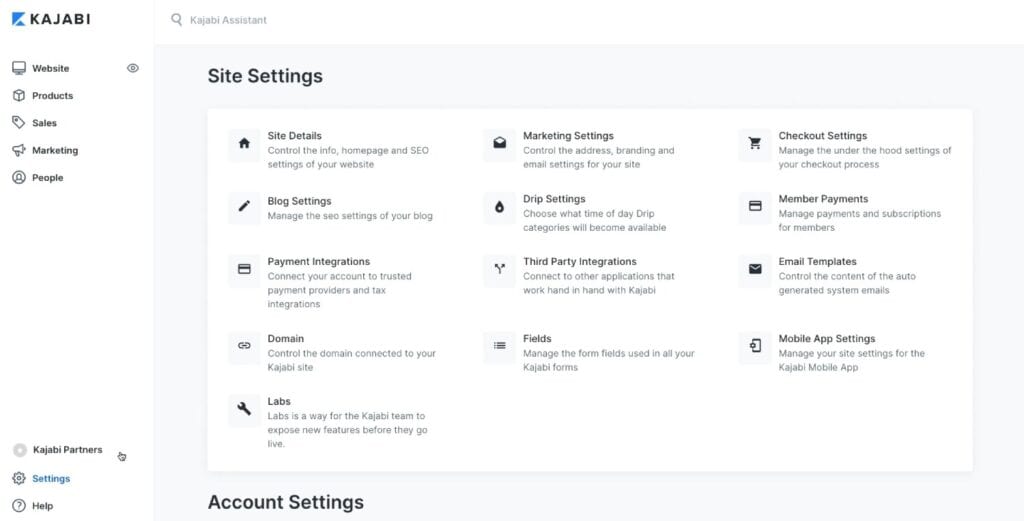Screen dimensions: 1024x521
Task: Click the Site Details home icon
Action: click(x=244, y=144)
